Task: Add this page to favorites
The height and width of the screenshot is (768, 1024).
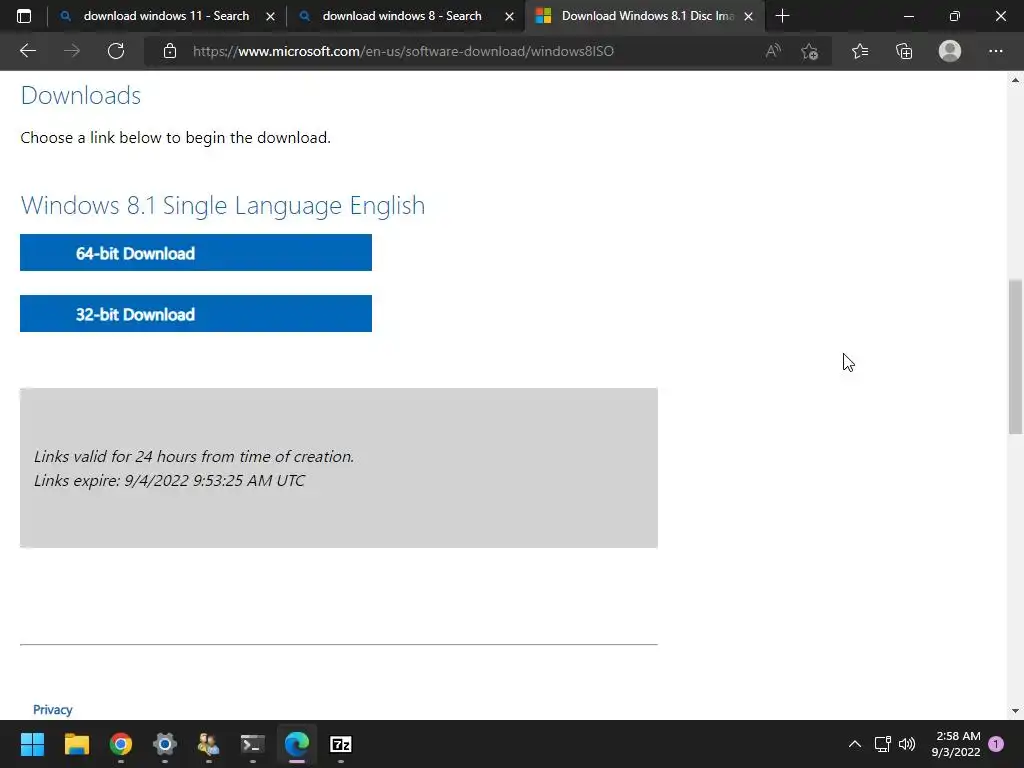Action: (810, 51)
